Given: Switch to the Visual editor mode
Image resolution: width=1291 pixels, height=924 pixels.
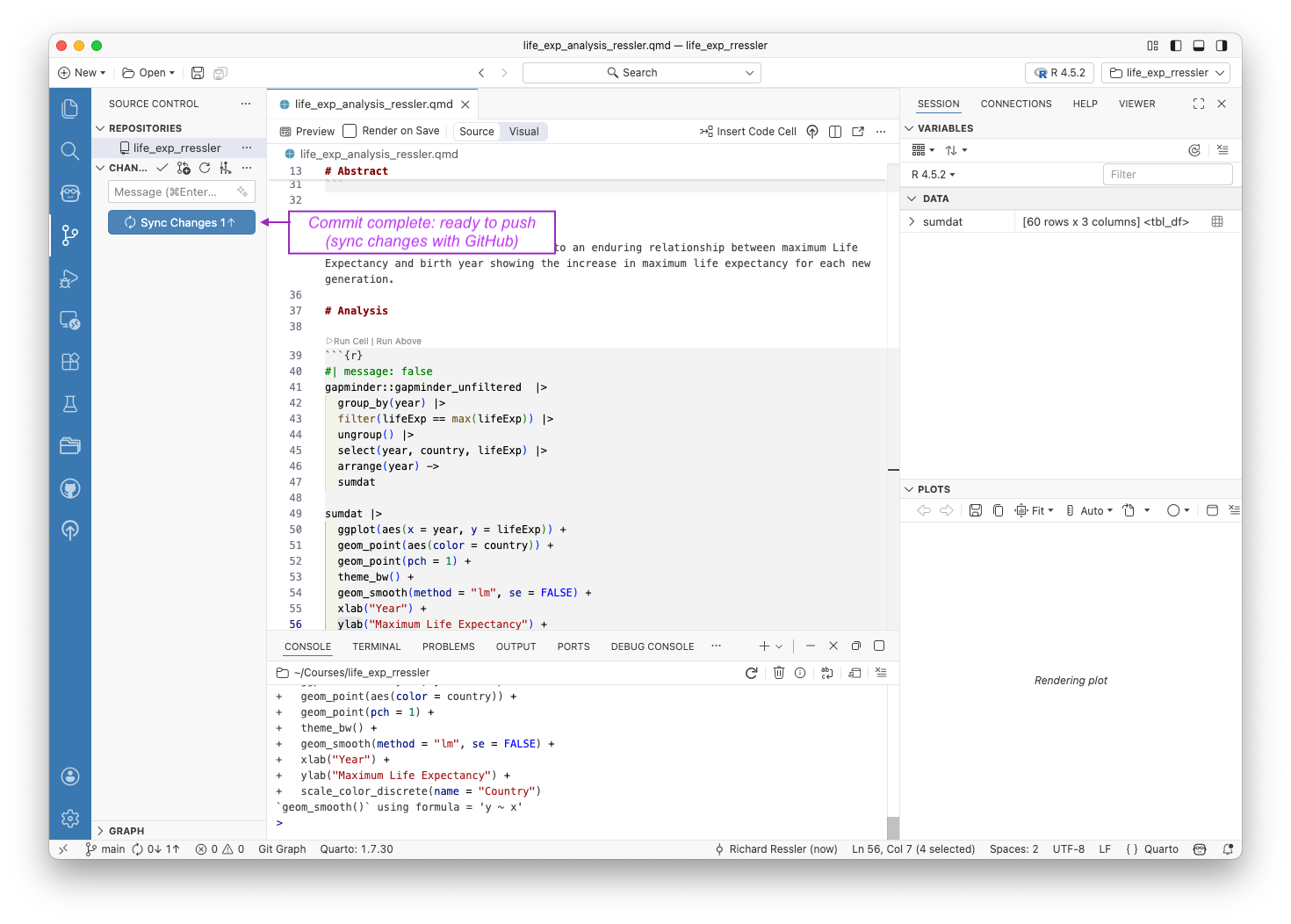Looking at the screenshot, I should pyautogui.click(x=523, y=131).
